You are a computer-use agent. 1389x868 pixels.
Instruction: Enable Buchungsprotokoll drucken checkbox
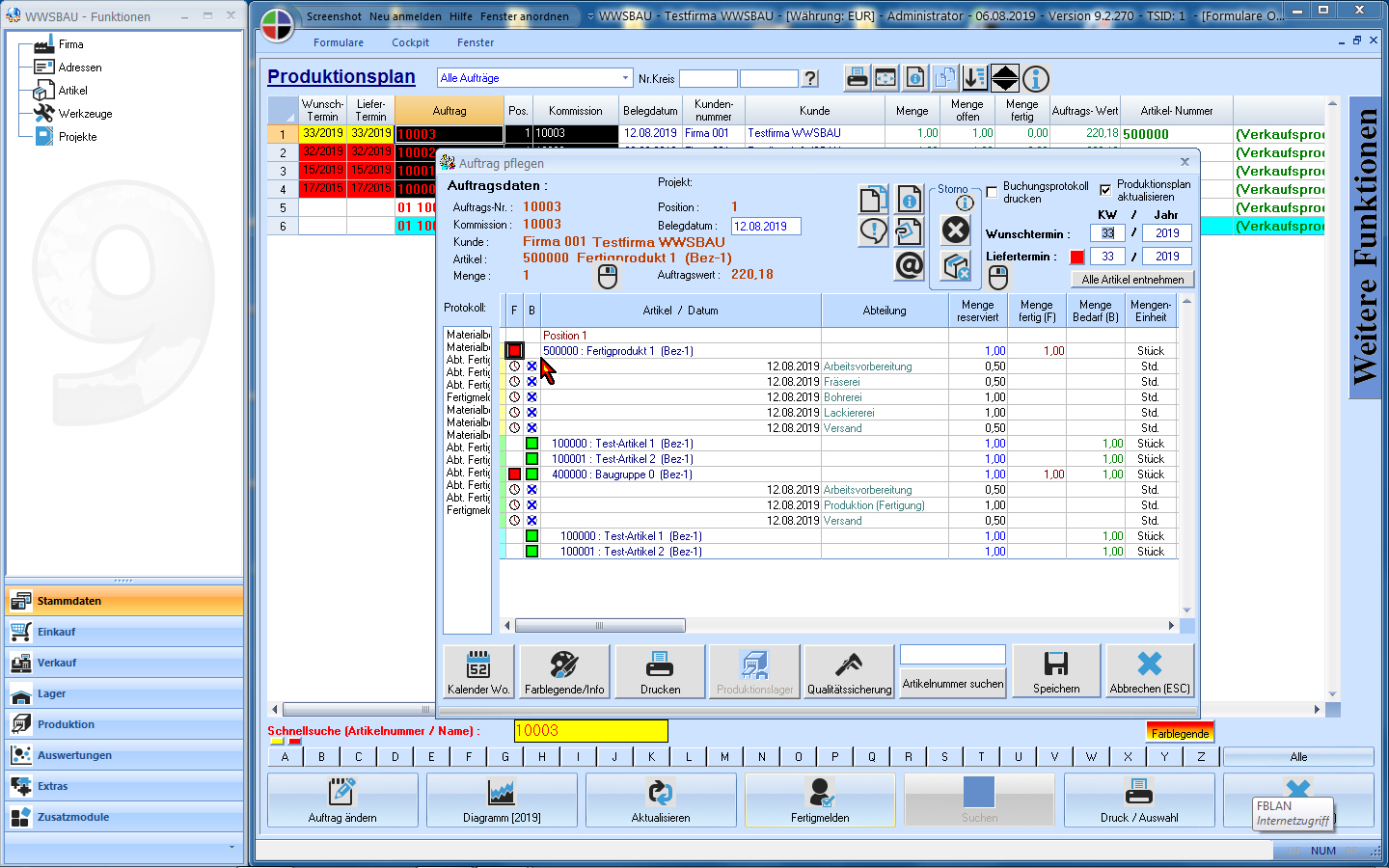tap(992, 192)
